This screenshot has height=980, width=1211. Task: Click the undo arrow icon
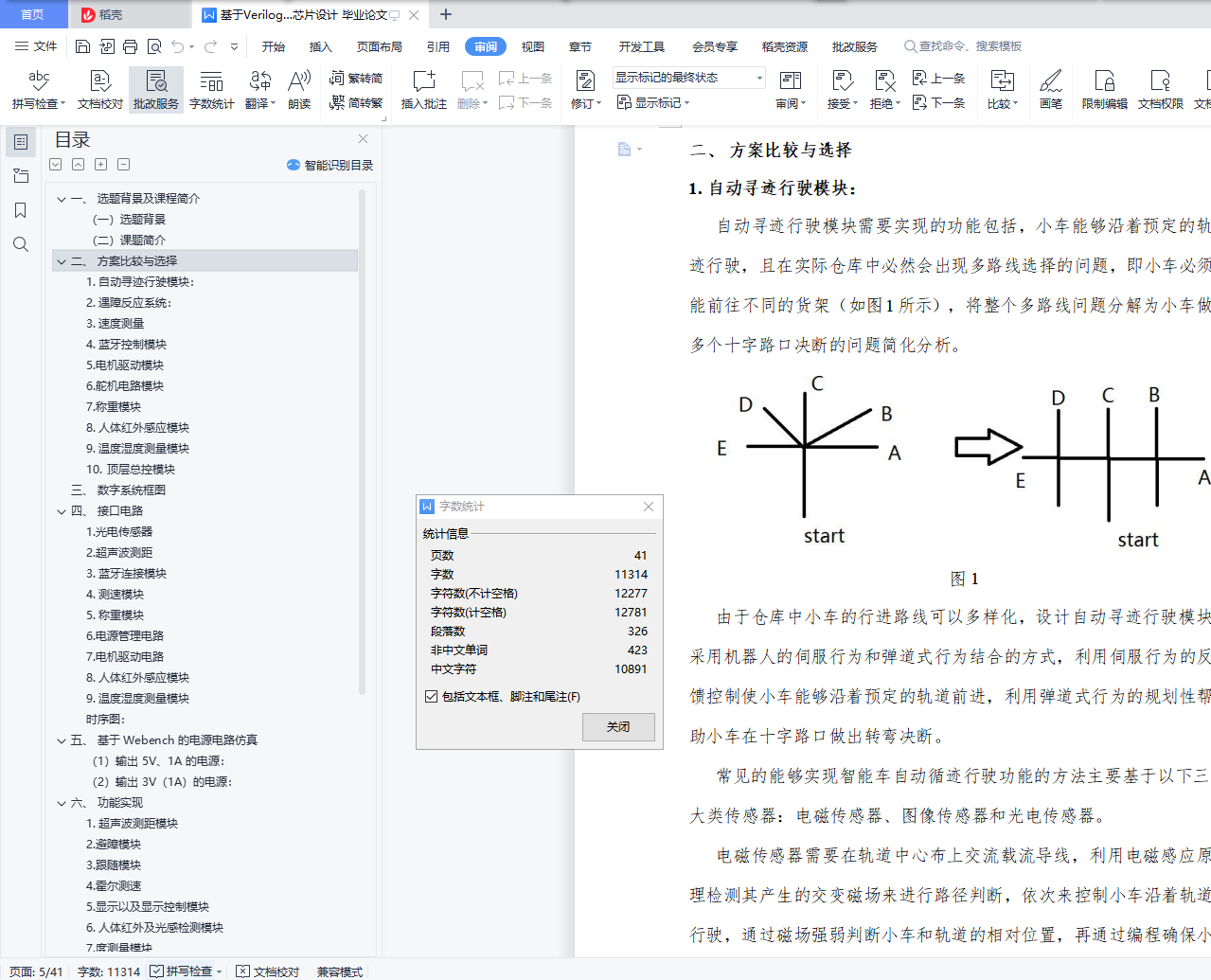pyautogui.click(x=177, y=46)
